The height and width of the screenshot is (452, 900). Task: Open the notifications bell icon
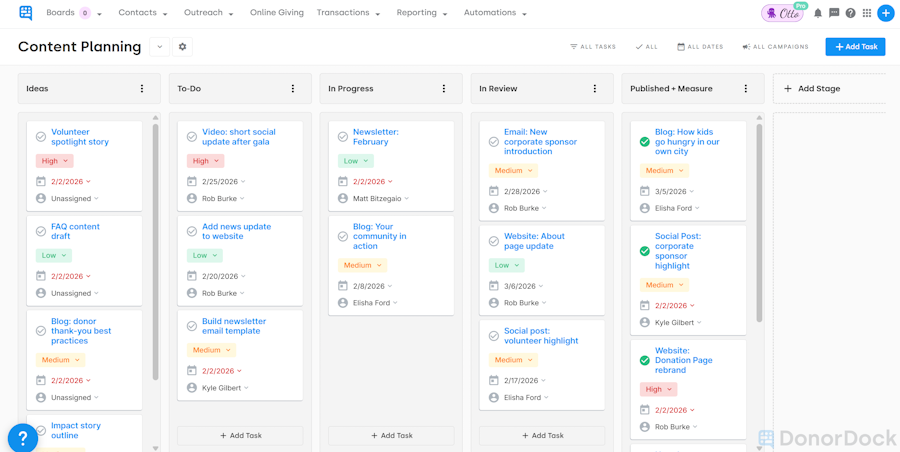point(818,13)
